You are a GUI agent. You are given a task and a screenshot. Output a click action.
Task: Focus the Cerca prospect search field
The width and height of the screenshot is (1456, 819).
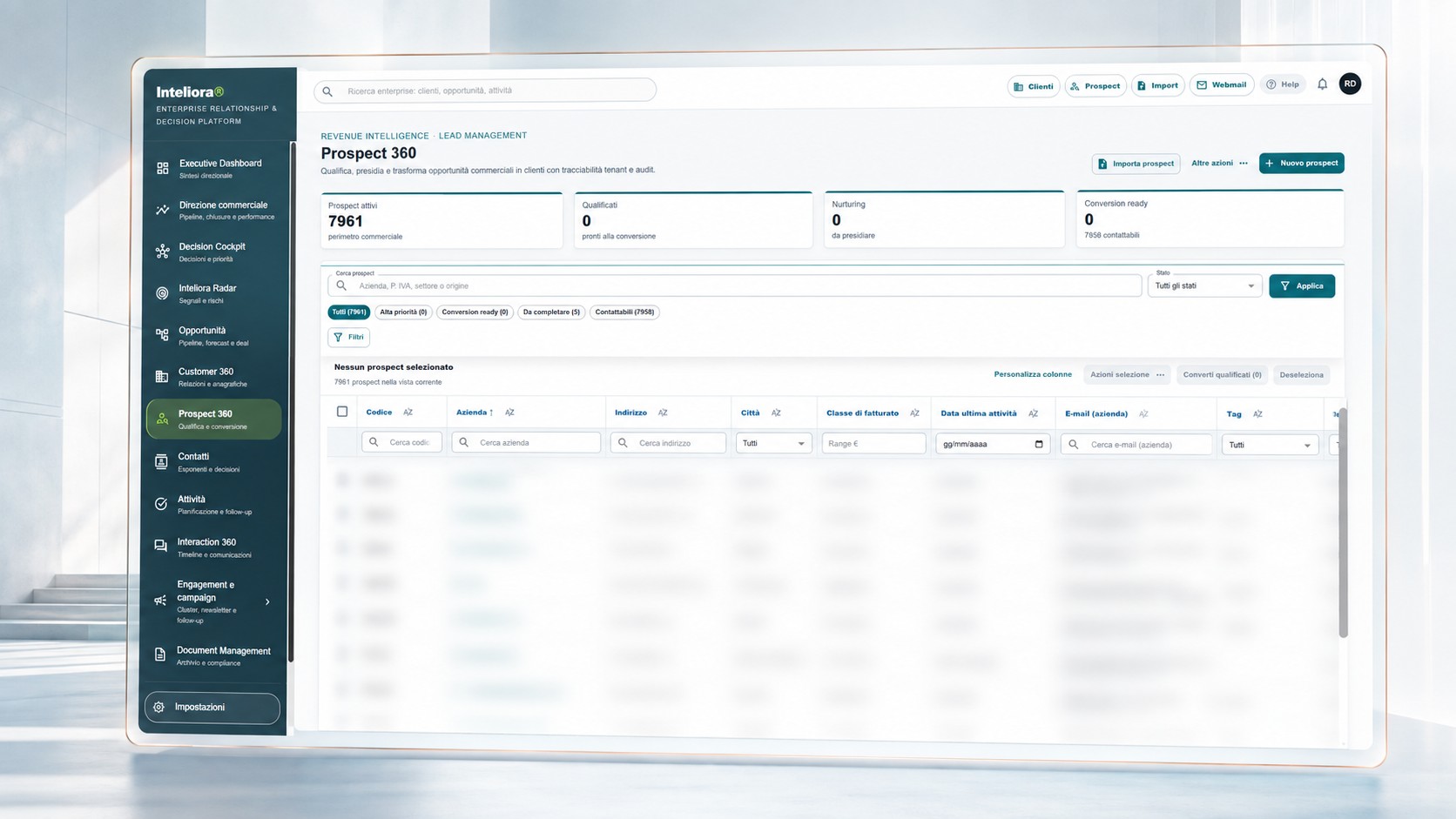pyautogui.click(x=735, y=285)
